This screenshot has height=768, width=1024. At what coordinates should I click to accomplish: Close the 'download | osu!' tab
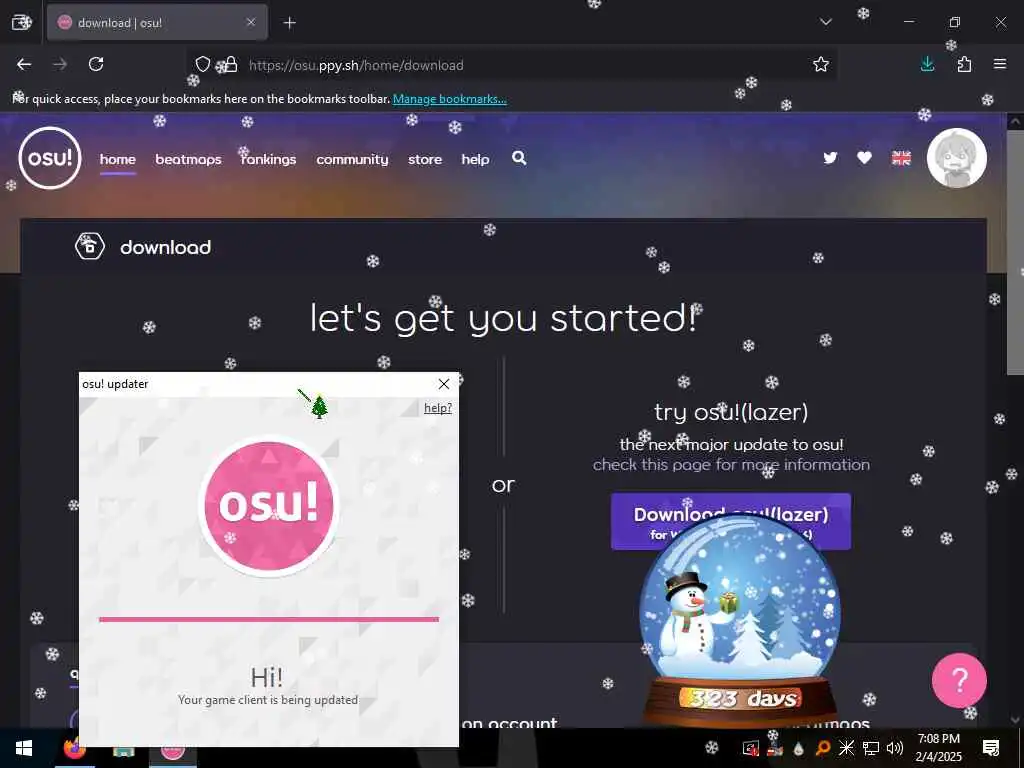251,22
